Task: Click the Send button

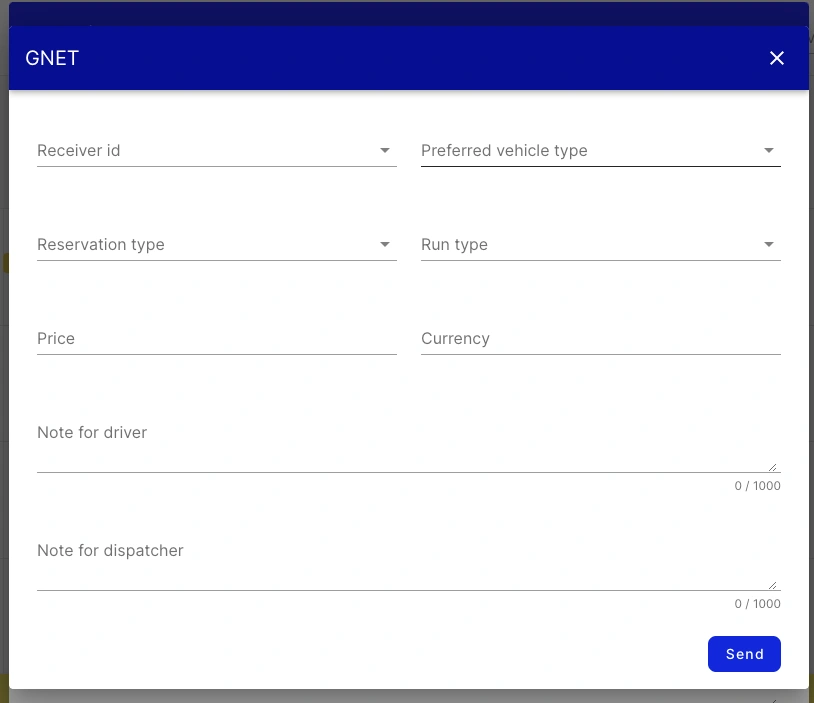Action: (744, 654)
